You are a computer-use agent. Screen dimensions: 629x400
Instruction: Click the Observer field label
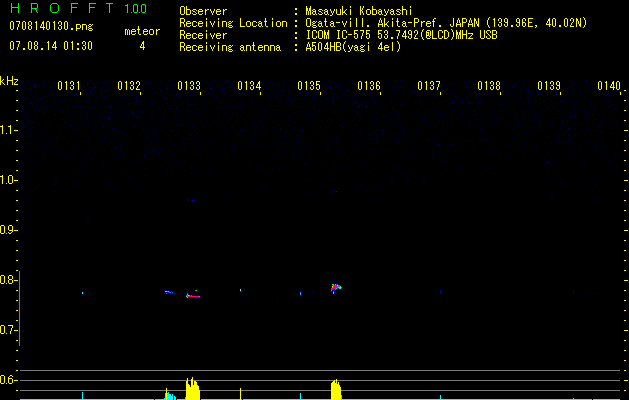(203, 11)
